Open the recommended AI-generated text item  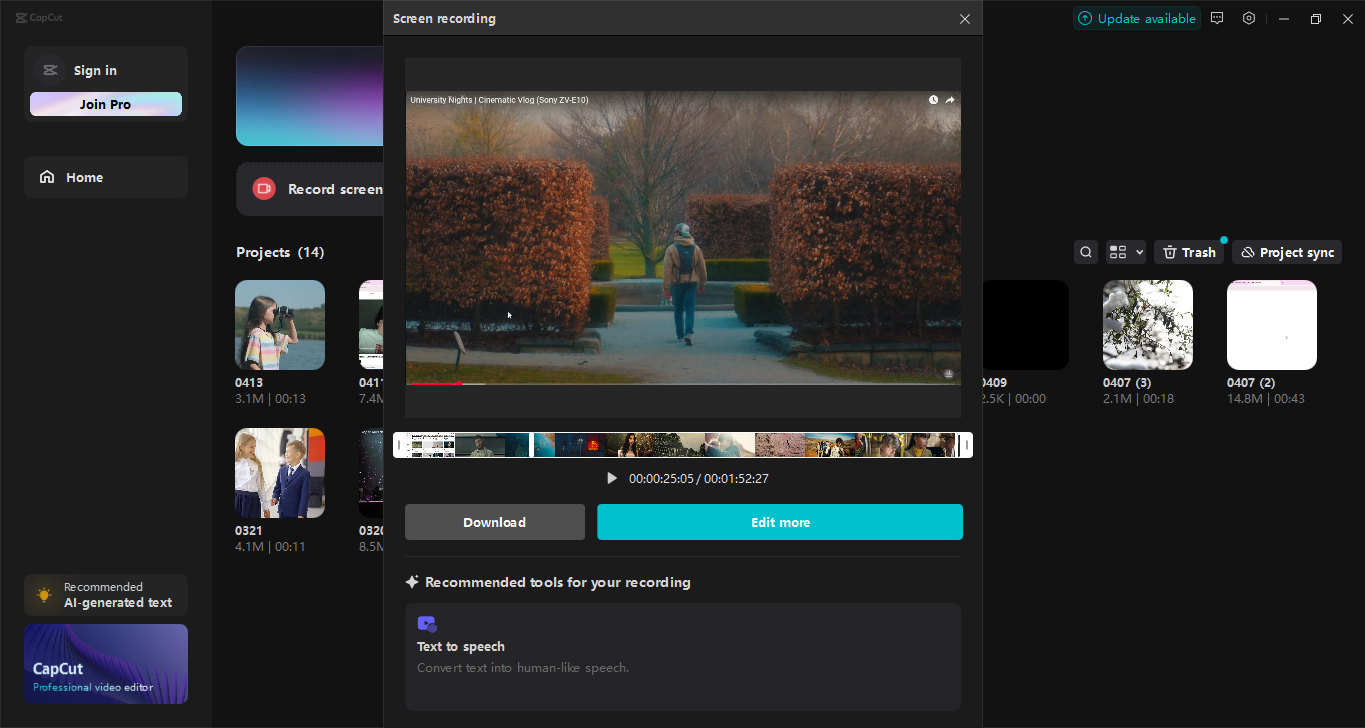pyautogui.click(x=106, y=595)
